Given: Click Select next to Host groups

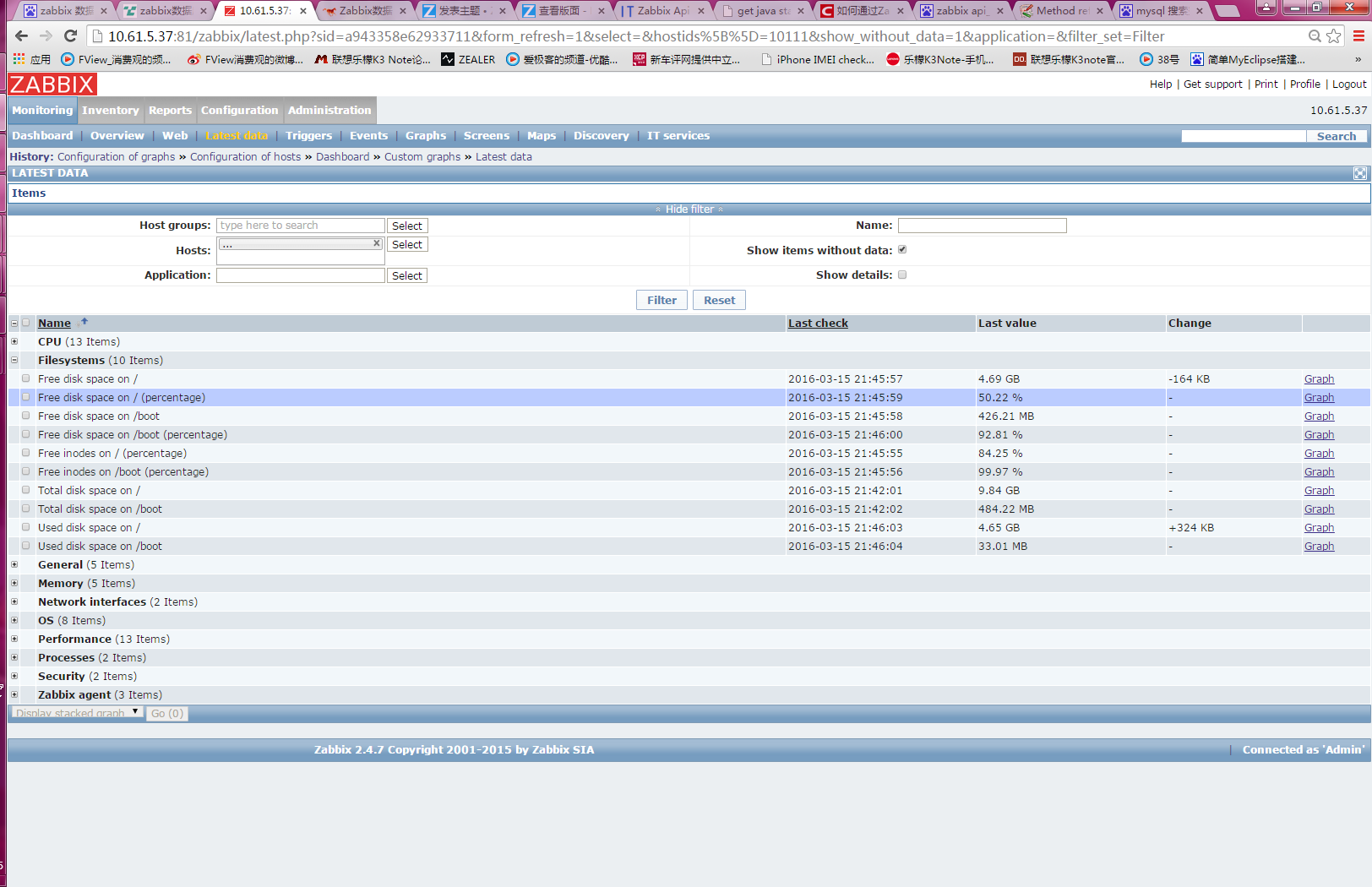Looking at the screenshot, I should [407, 226].
